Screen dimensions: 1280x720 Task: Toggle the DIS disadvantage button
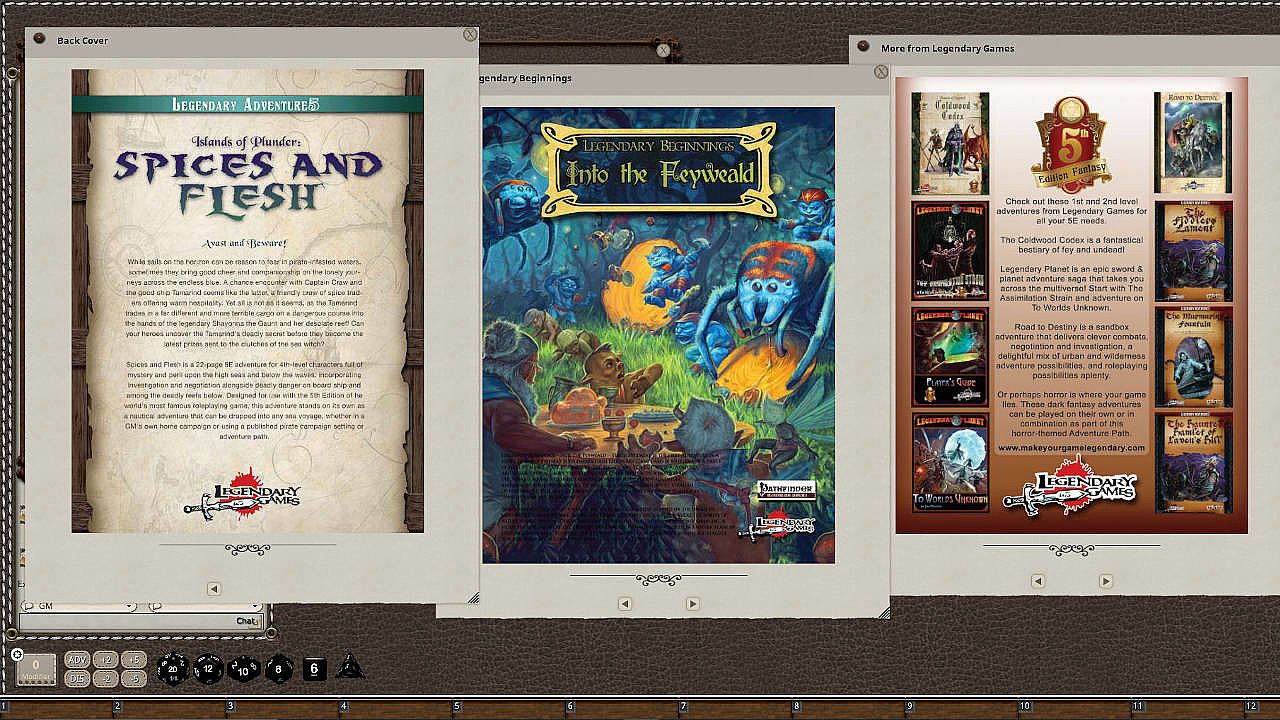pyautogui.click(x=78, y=678)
